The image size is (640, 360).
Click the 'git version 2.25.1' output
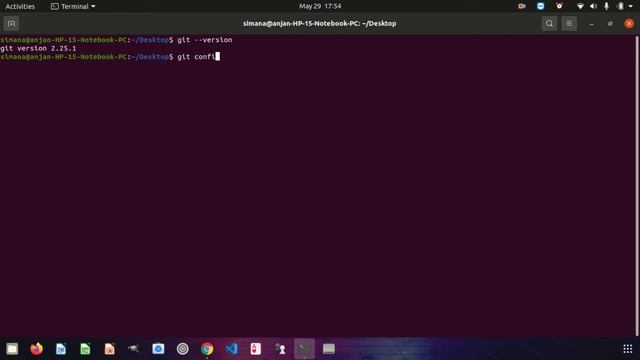[x=38, y=49]
